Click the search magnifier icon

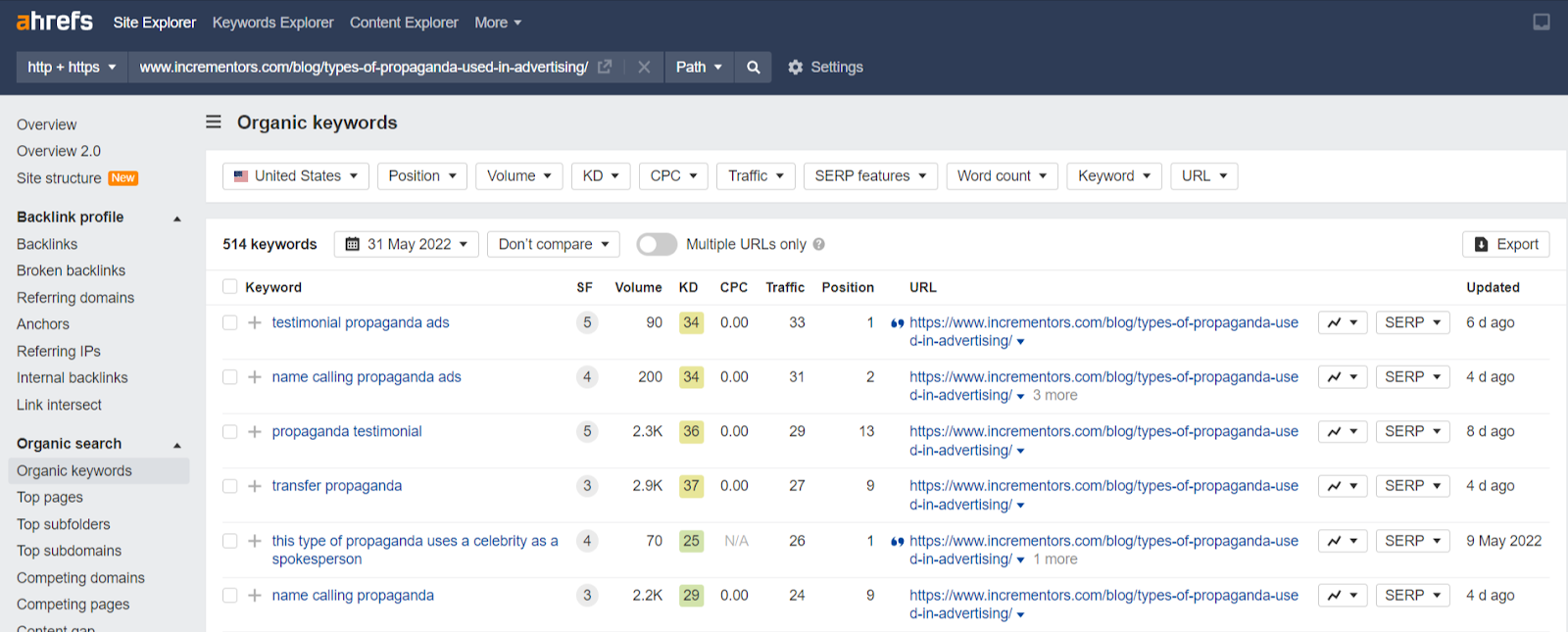click(753, 68)
